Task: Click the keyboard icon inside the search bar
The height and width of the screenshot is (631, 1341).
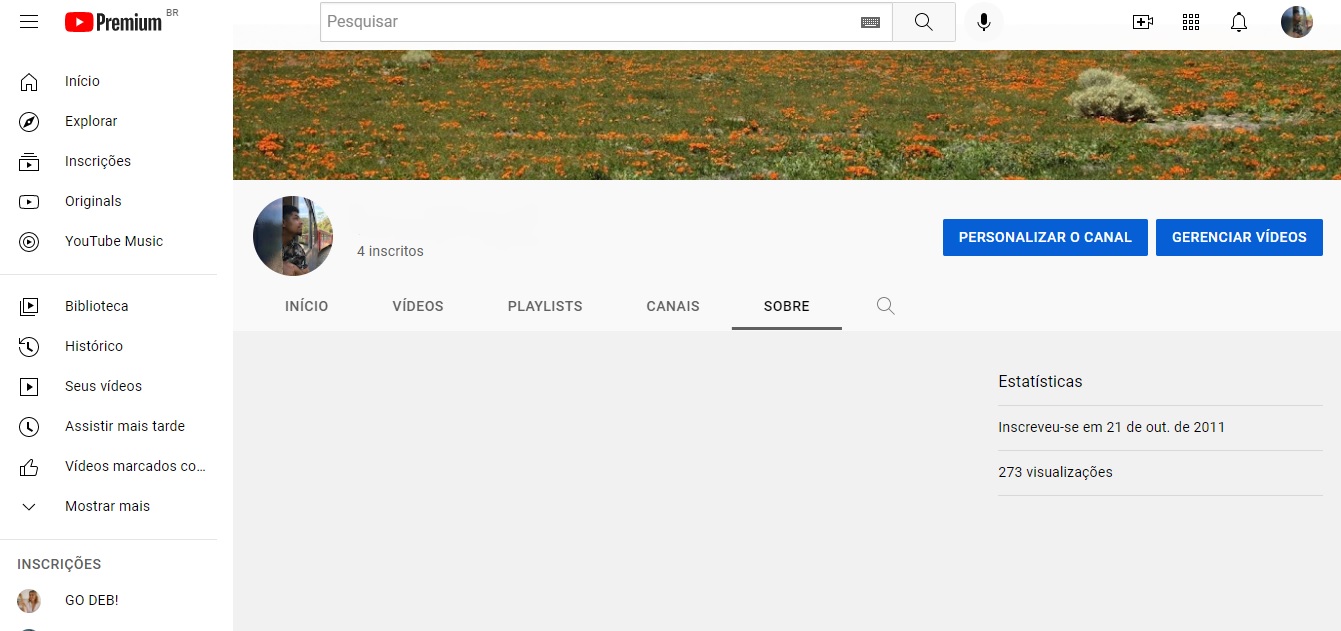Action: [870, 21]
